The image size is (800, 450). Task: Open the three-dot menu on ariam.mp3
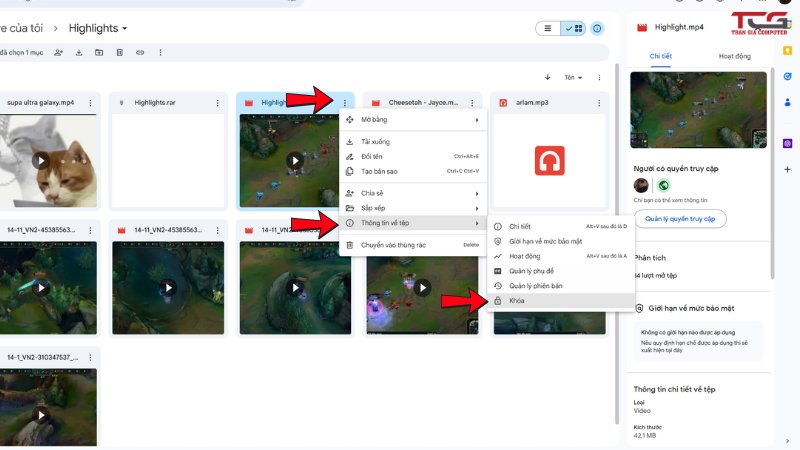tap(599, 103)
